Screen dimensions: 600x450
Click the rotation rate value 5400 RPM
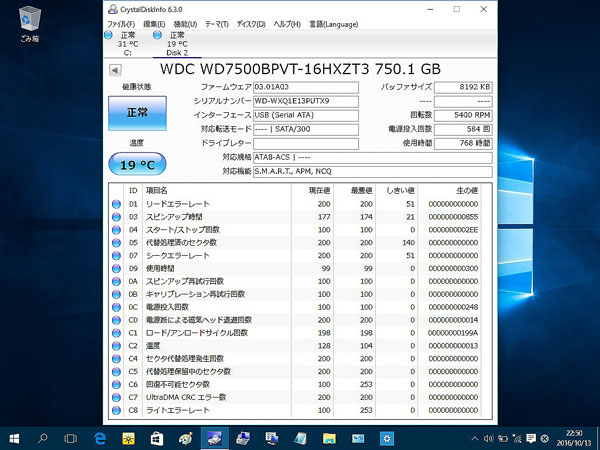[463, 115]
